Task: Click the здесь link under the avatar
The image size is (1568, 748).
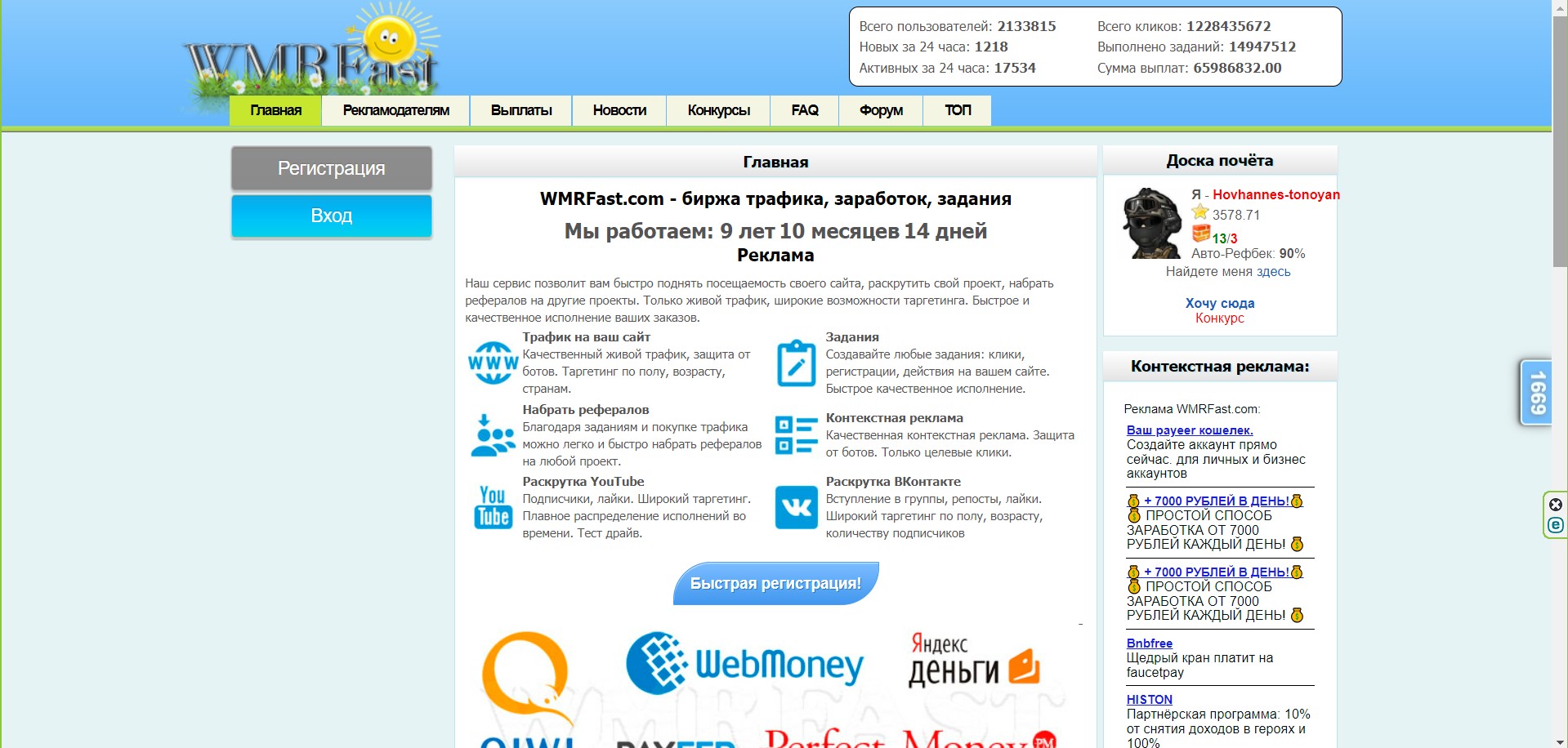Action: click(1273, 272)
